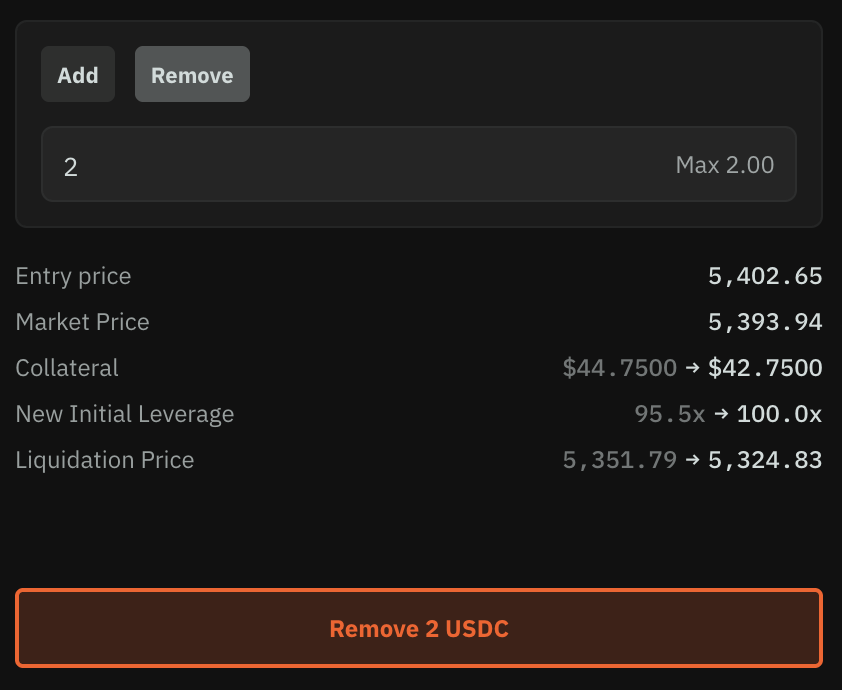842x690 pixels.
Task: Click the new leverage value 100.0x
Action: tap(779, 415)
